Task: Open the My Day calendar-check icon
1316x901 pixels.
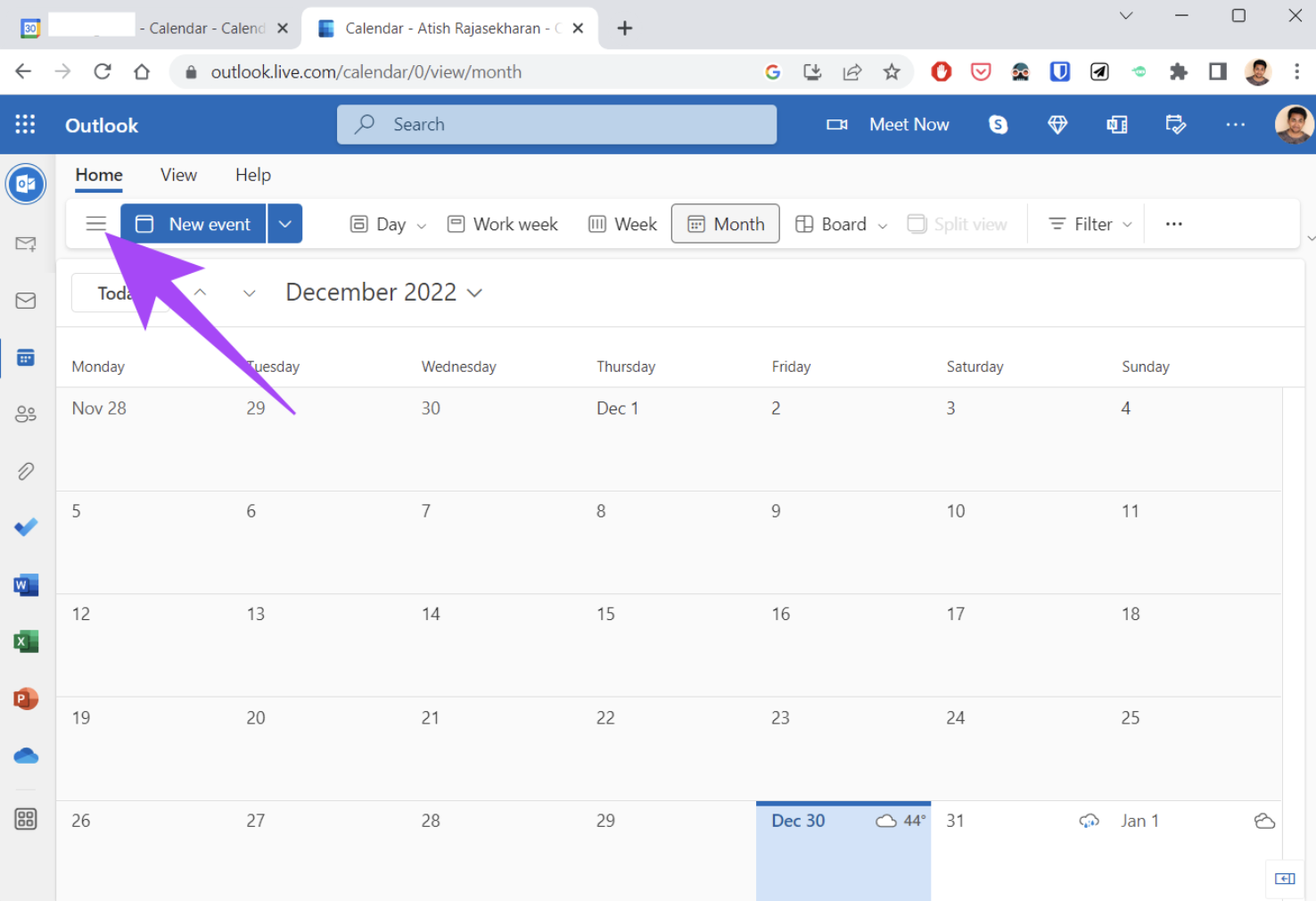Action: coord(1176,124)
